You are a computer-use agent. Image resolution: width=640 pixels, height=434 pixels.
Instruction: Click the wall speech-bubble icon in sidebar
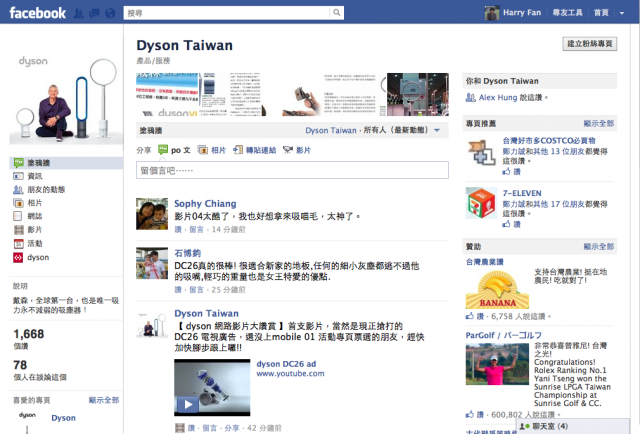click(18, 162)
